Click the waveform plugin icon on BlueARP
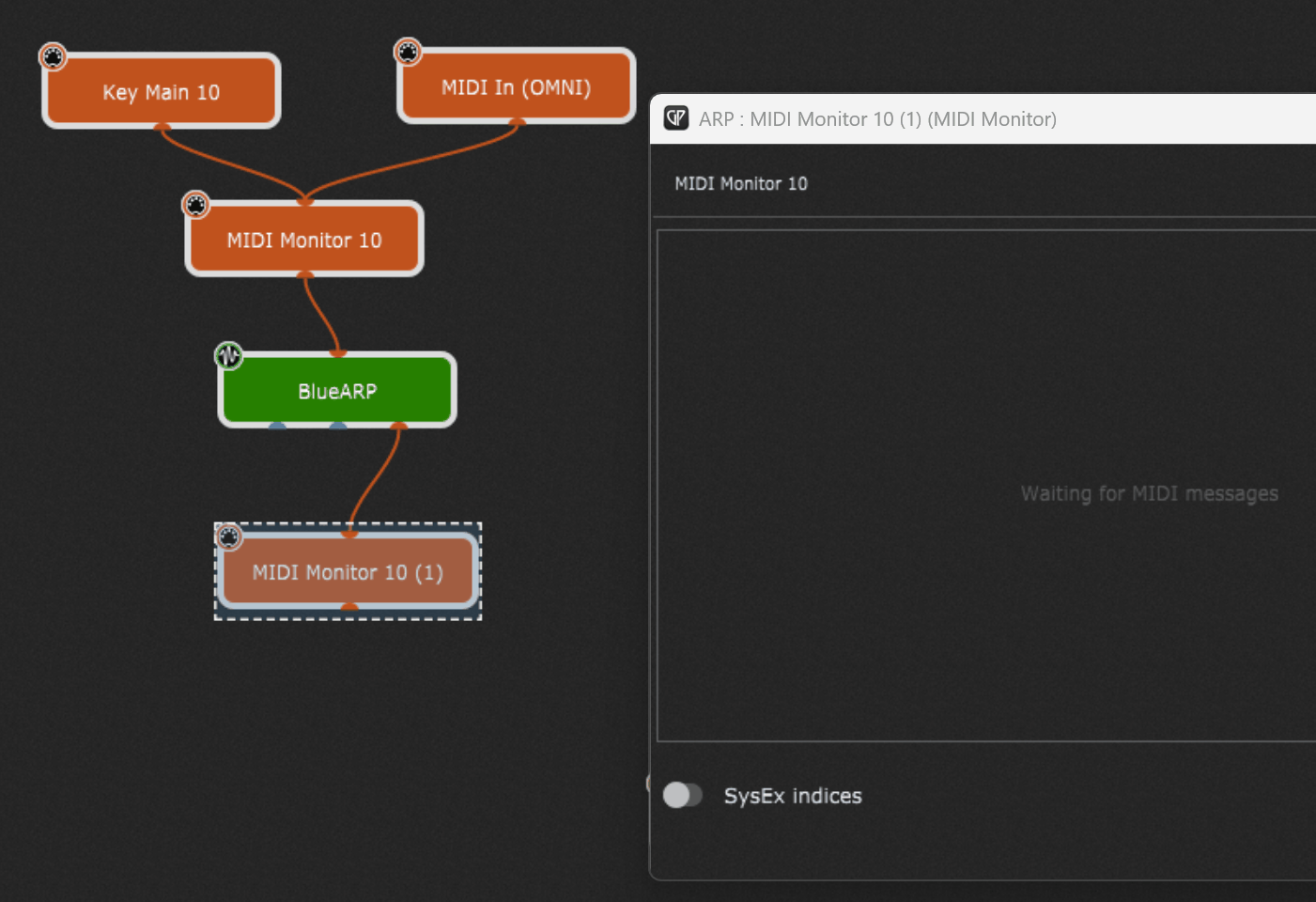Viewport: 1316px width, 902px height. point(228,356)
